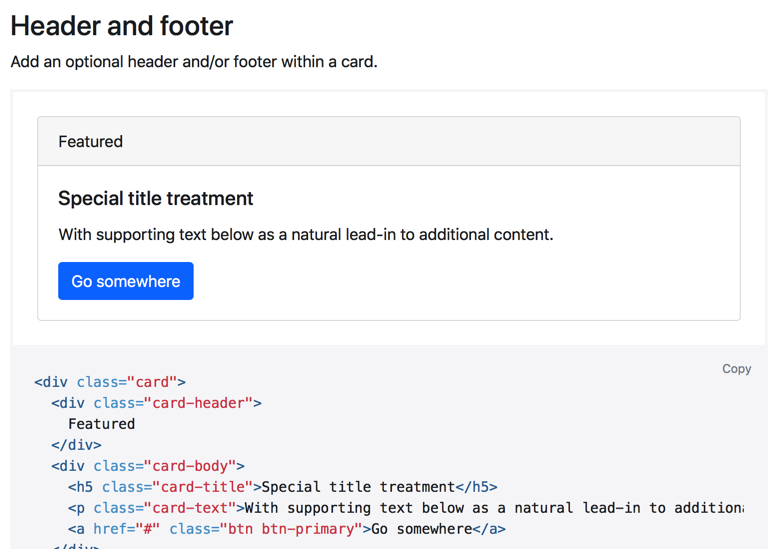Click the Special title treatment card title

pyautogui.click(x=155, y=198)
